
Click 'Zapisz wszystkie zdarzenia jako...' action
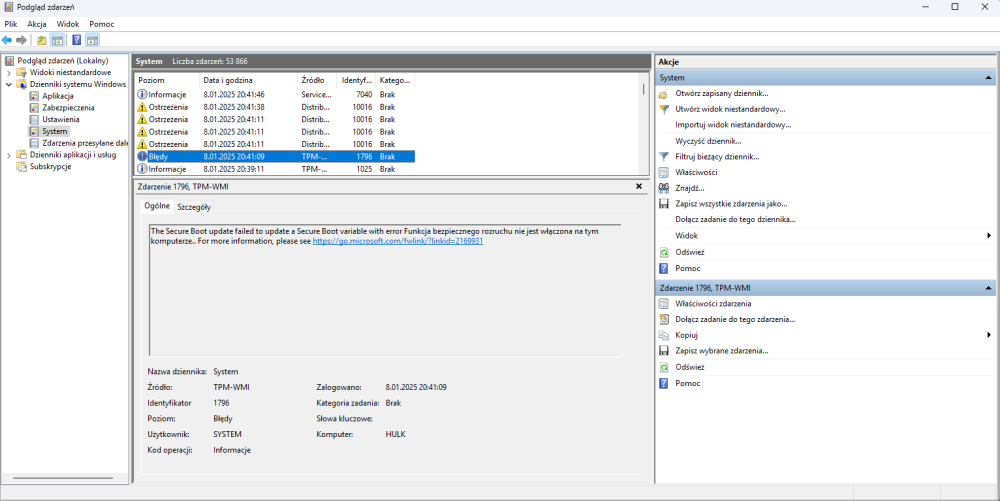point(730,203)
